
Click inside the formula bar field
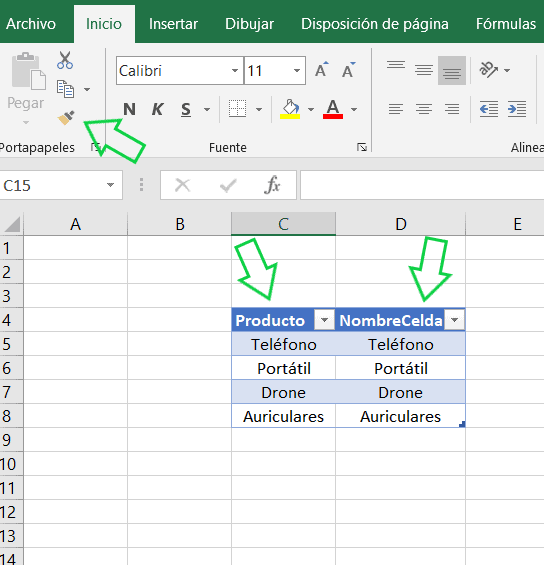tap(422, 185)
